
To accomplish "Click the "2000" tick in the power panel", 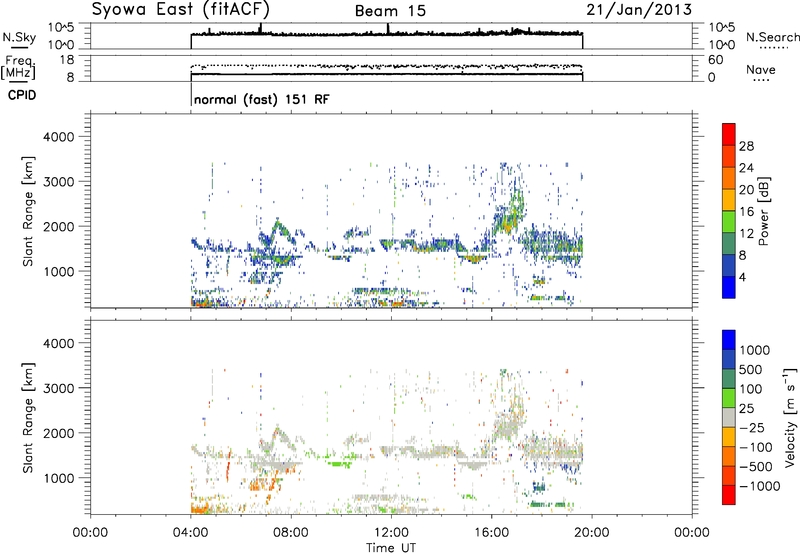I will (59, 226).
